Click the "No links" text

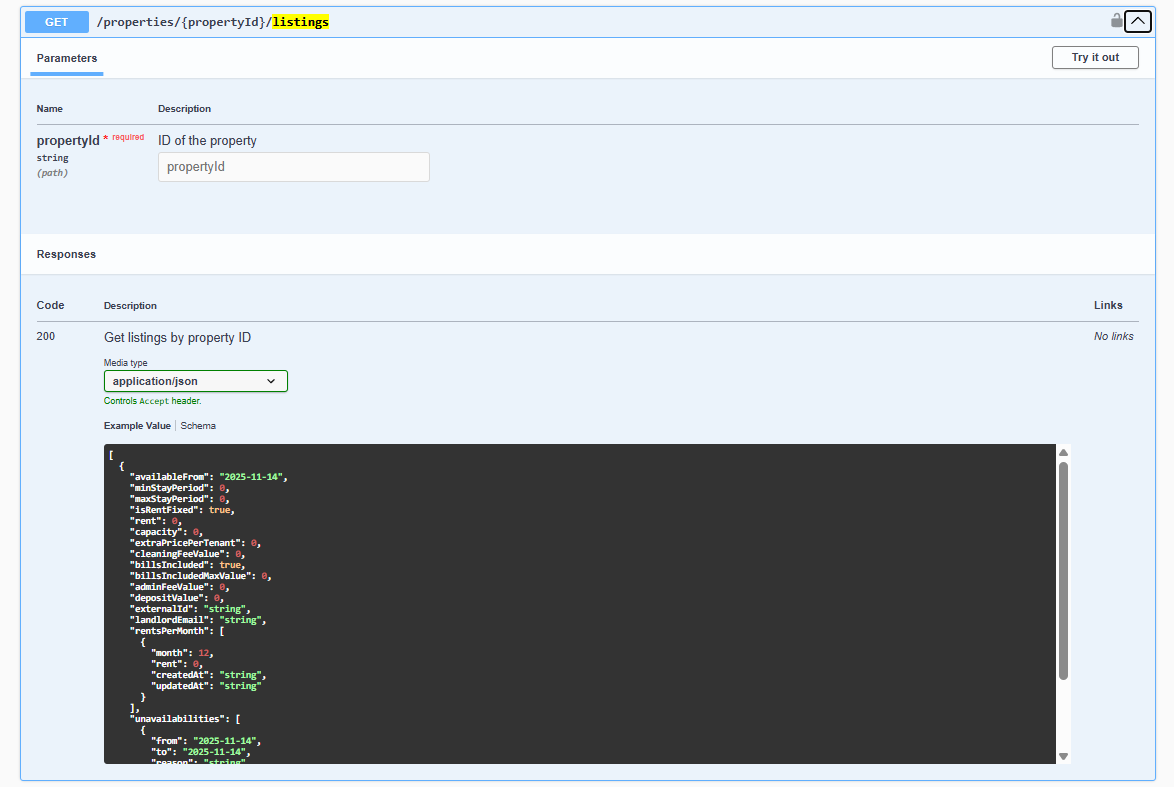click(x=1113, y=336)
